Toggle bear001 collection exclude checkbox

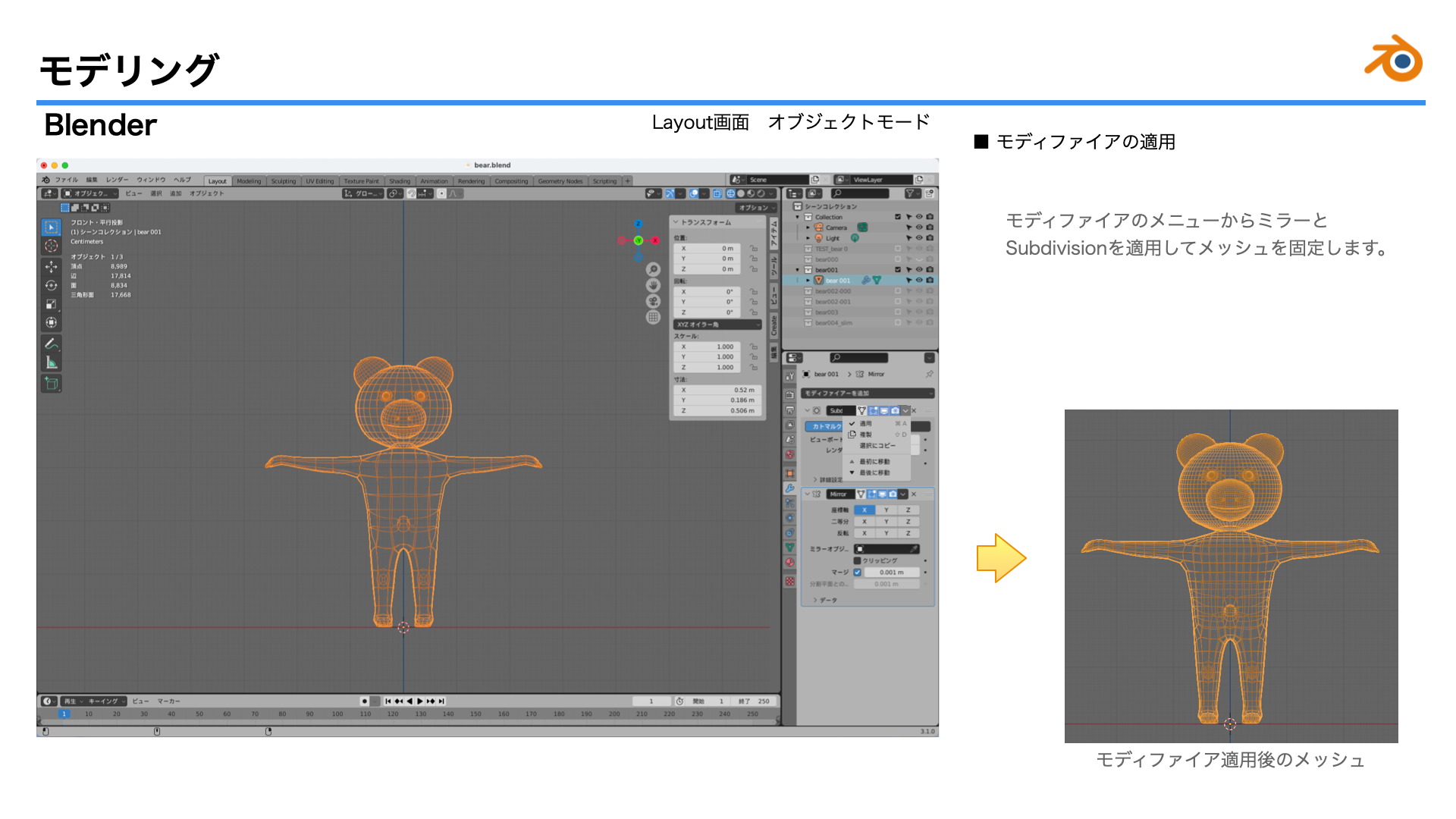[x=898, y=270]
